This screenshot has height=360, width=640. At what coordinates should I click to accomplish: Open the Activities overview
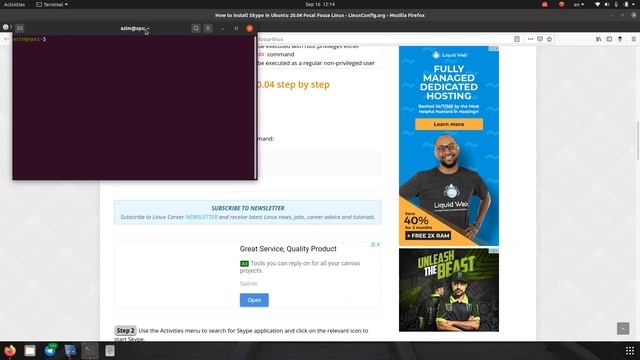14,4
